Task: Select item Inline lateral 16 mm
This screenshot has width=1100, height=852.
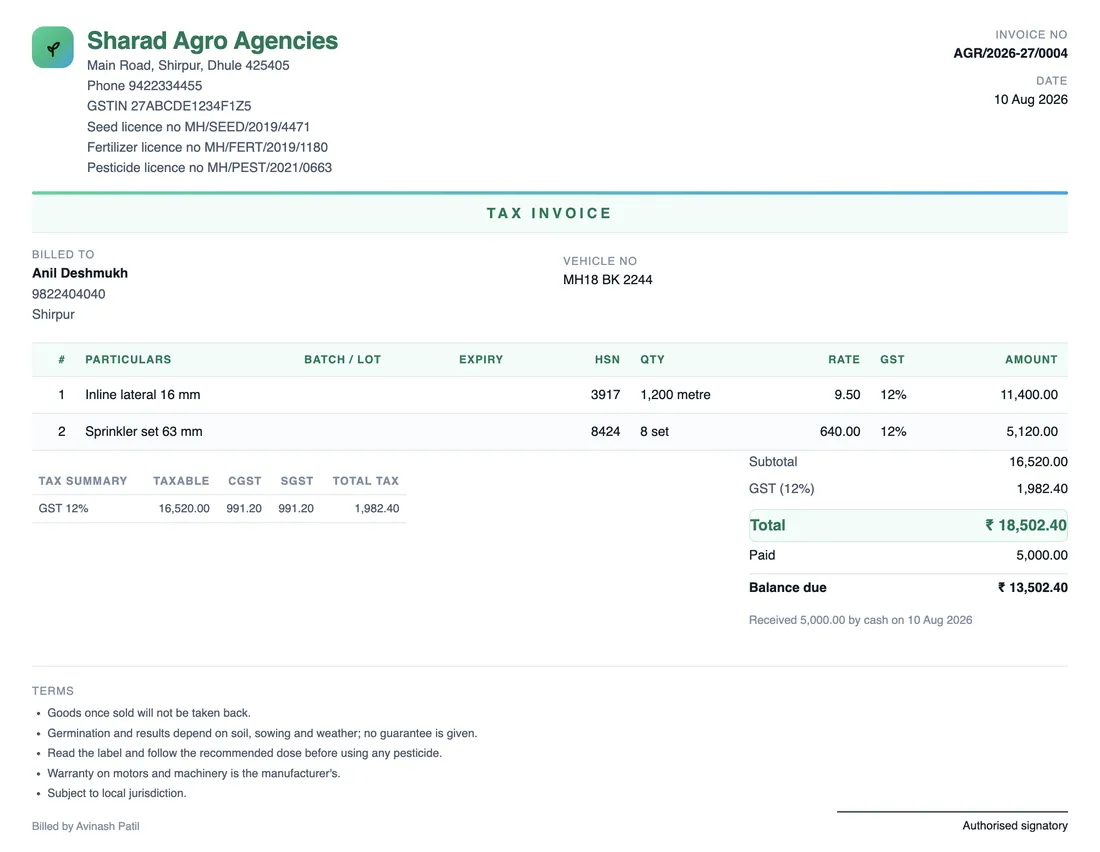Action: pos(143,394)
